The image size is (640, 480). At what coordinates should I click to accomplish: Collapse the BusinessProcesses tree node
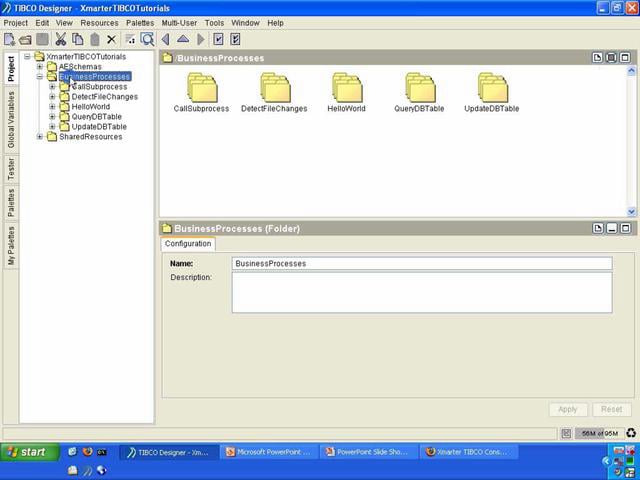[x=40, y=76]
